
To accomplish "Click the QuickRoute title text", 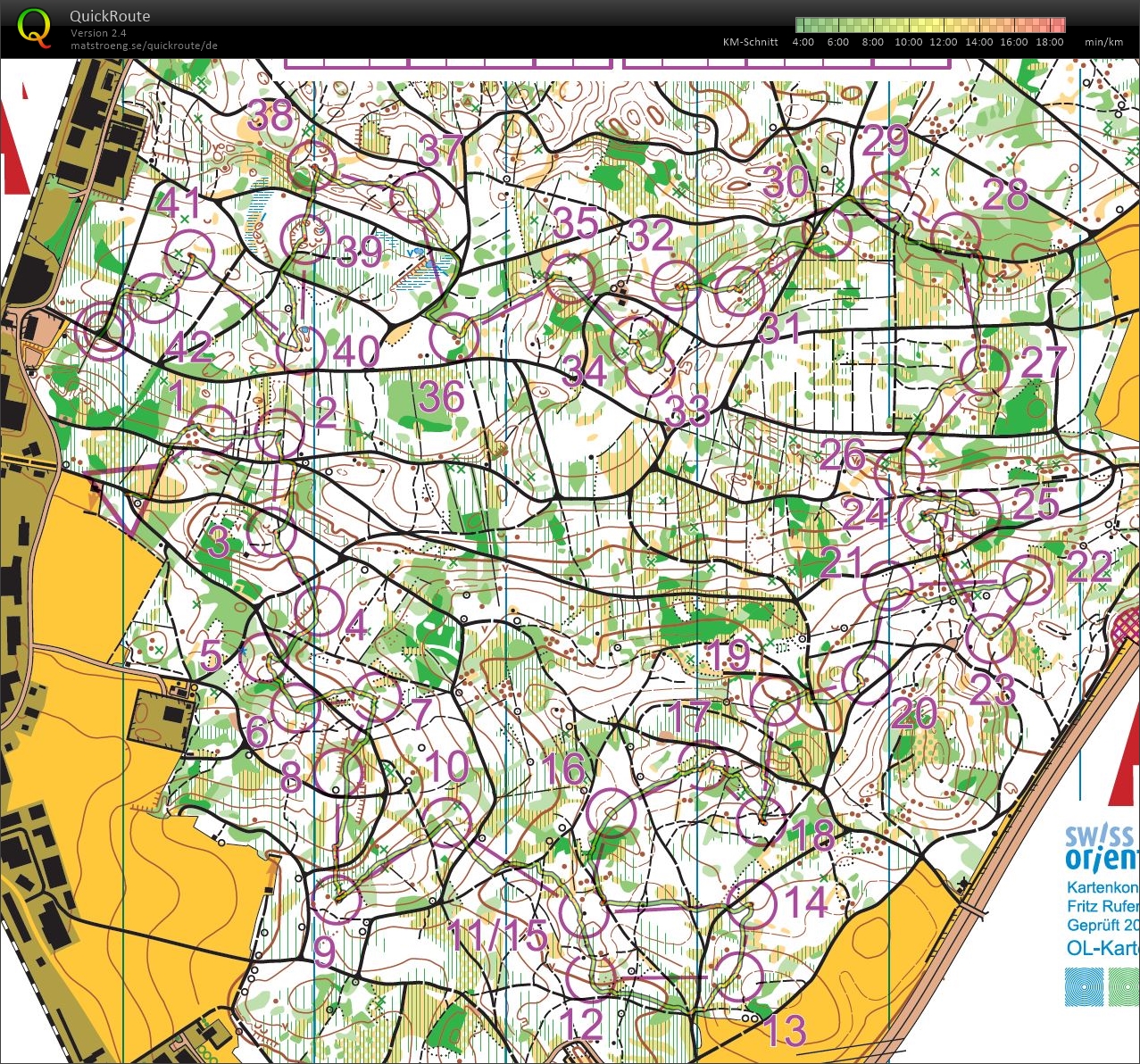I will point(110,16).
